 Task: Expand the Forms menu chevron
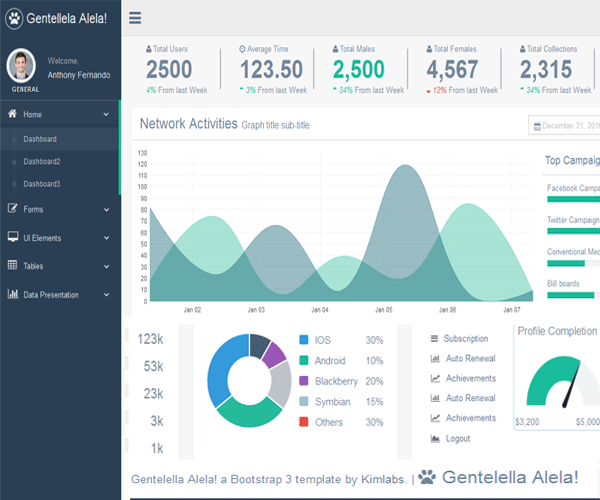(106, 210)
